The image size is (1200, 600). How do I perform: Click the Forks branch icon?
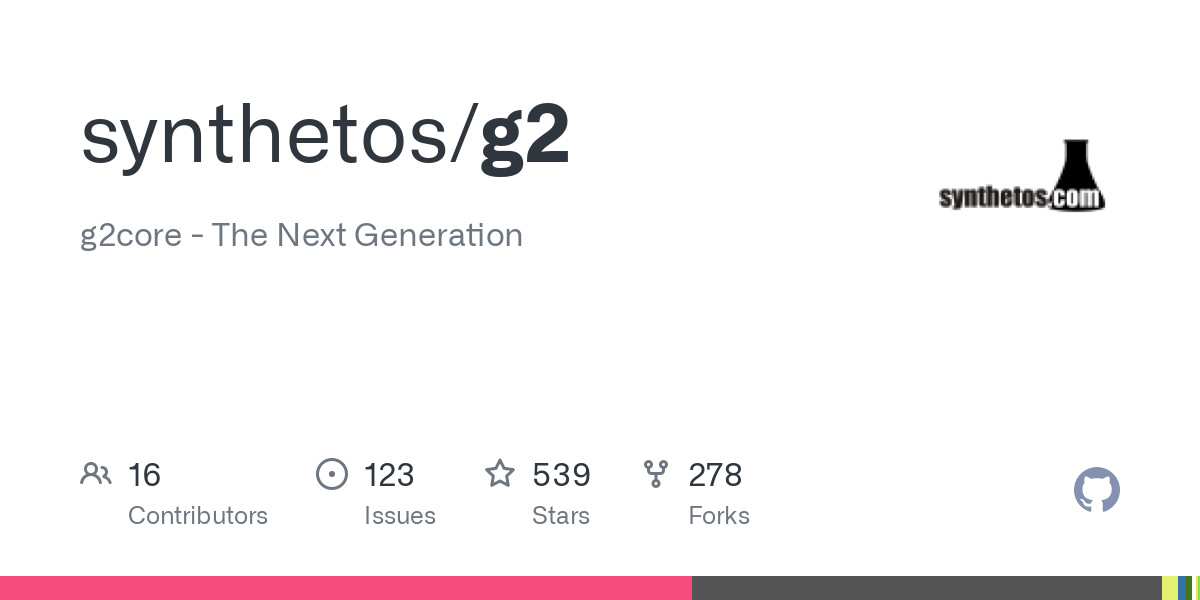pos(656,474)
